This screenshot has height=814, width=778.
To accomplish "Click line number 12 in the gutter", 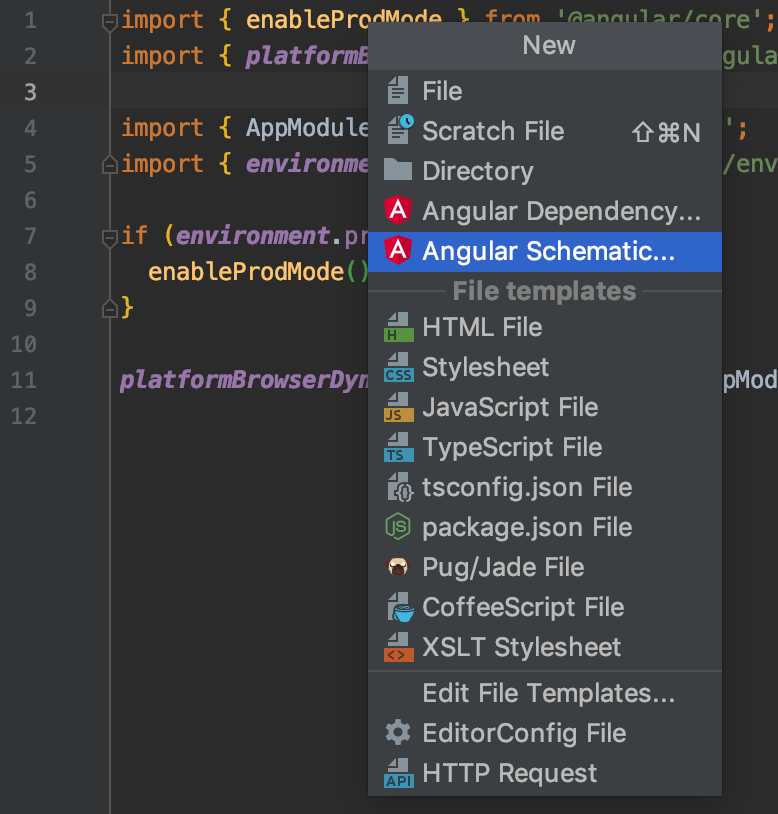I will [x=24, y=416].
